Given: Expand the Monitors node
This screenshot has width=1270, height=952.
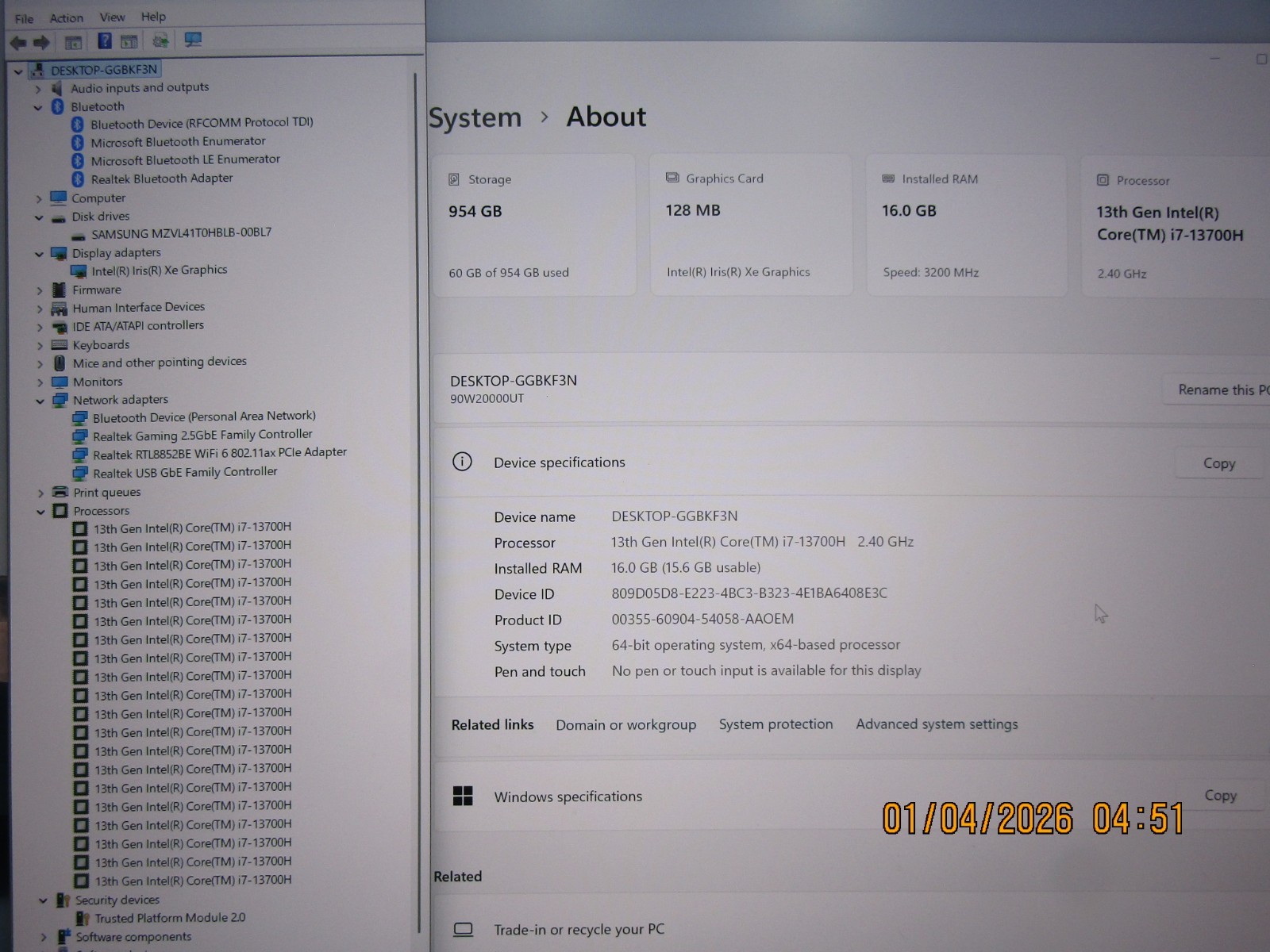Looking at the screenshot, I should 40,382.
